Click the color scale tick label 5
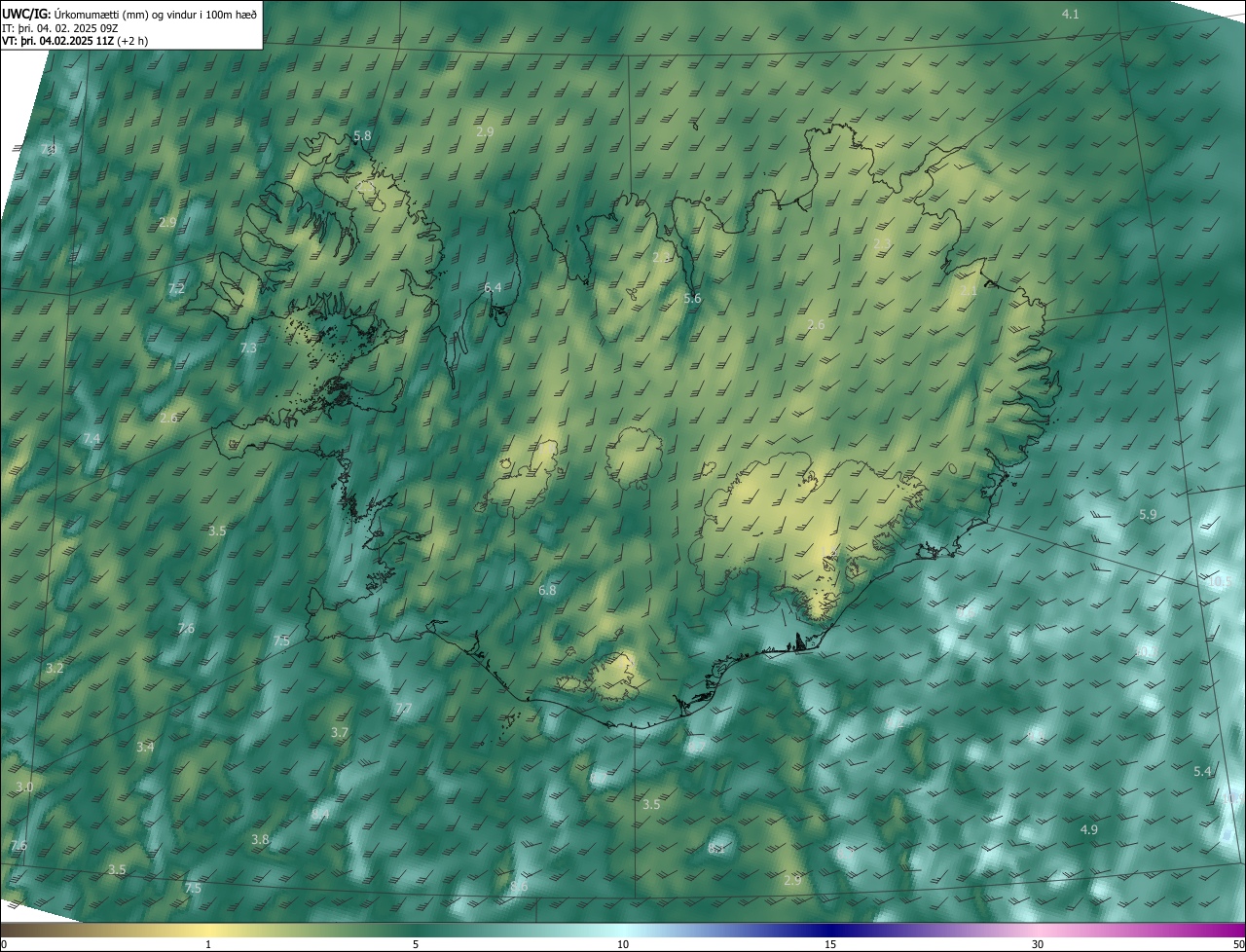Viewport: 1246px width, 952px height. coord(416,944)
